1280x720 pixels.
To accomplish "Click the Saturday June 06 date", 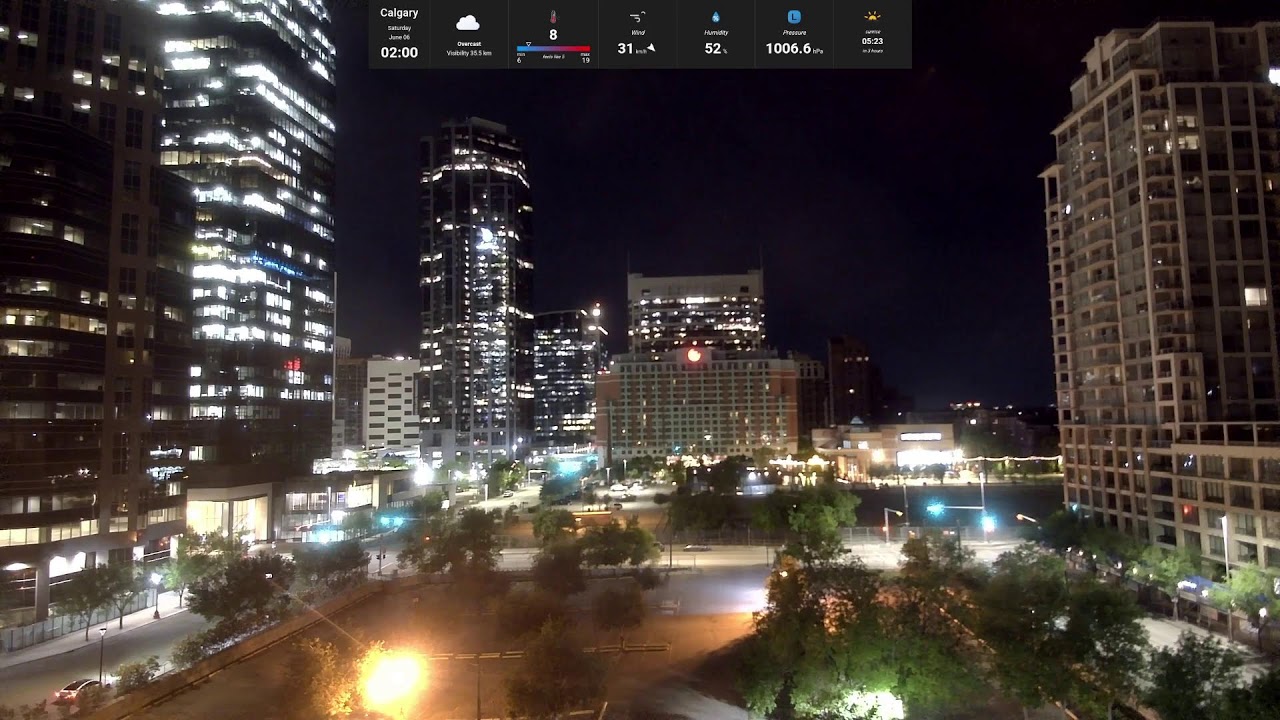I will [x=399, y=33].
